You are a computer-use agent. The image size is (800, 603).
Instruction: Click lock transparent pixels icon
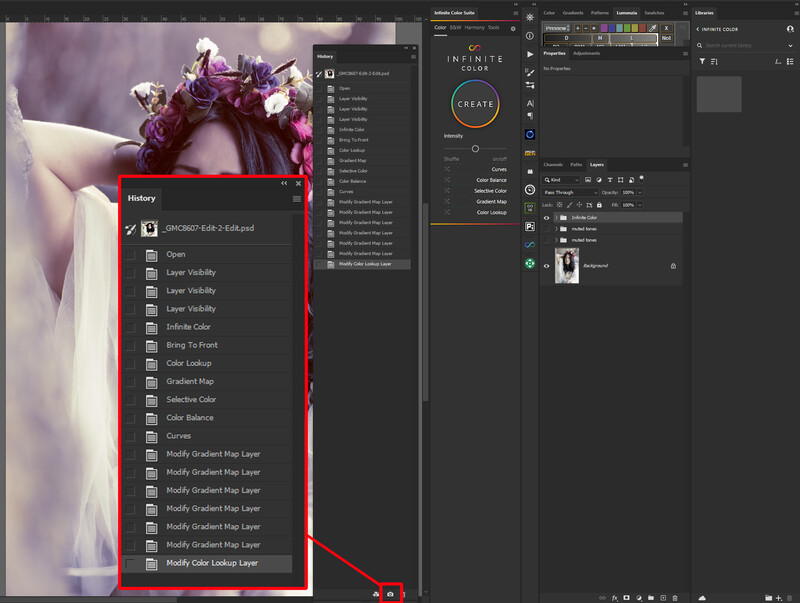pos(560,205)
